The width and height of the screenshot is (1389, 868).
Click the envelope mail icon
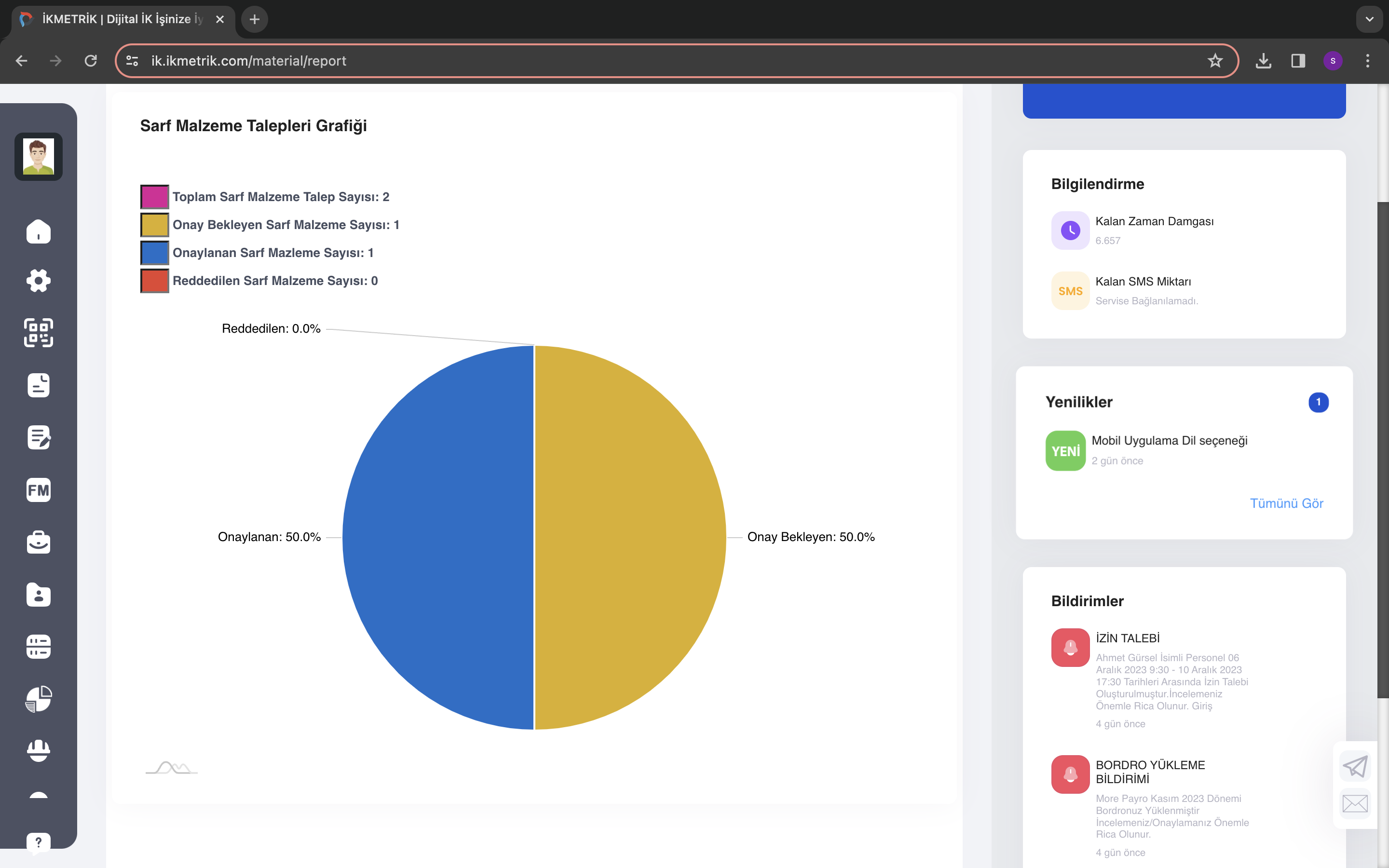(1355, 803)
